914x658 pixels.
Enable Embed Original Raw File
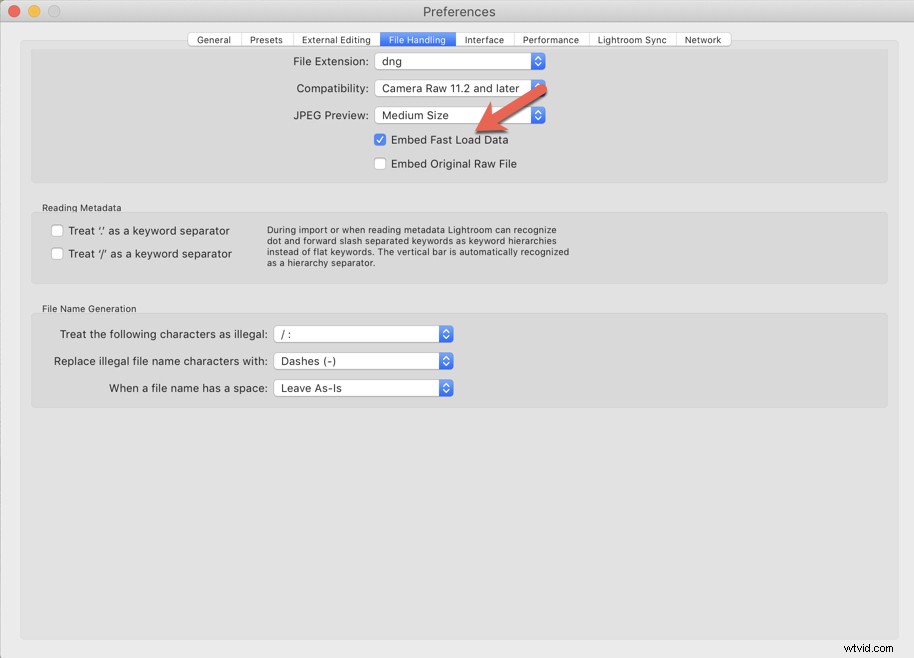tap(380, 163)
